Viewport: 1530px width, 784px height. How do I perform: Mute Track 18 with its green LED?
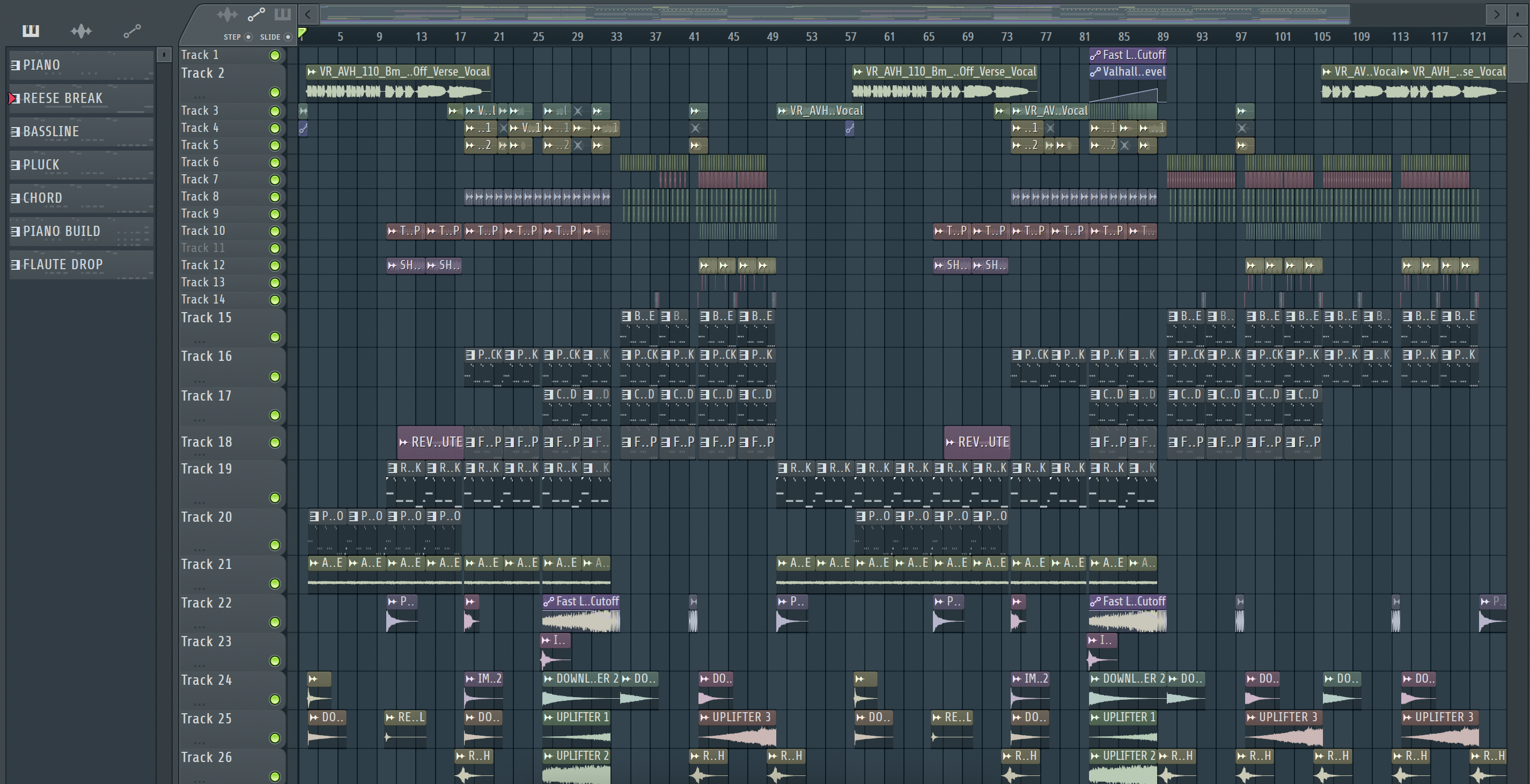[x=275, y=442]
